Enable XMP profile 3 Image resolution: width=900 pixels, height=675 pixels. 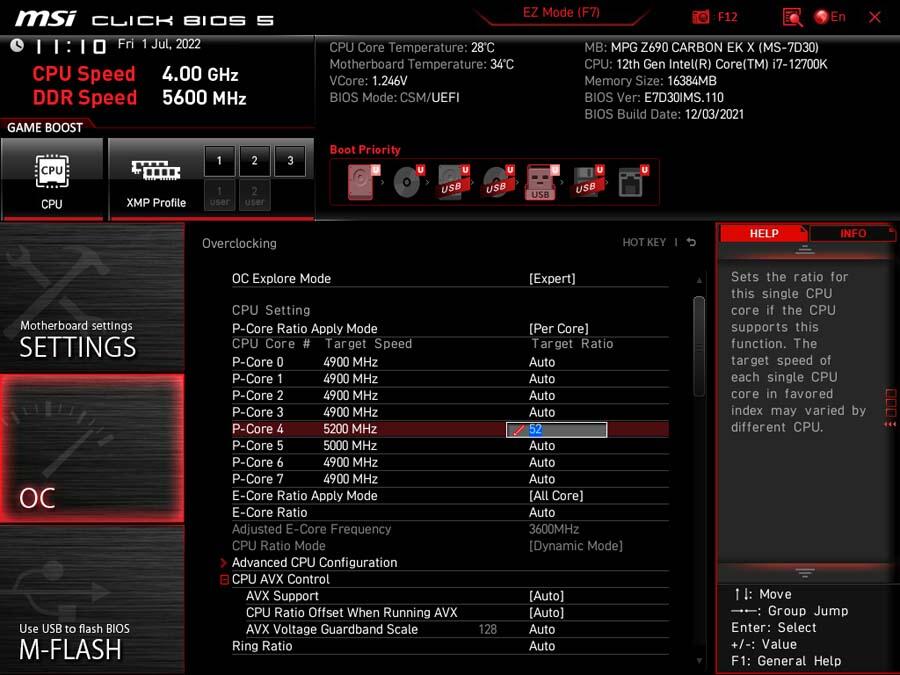(x=290, y=161)
